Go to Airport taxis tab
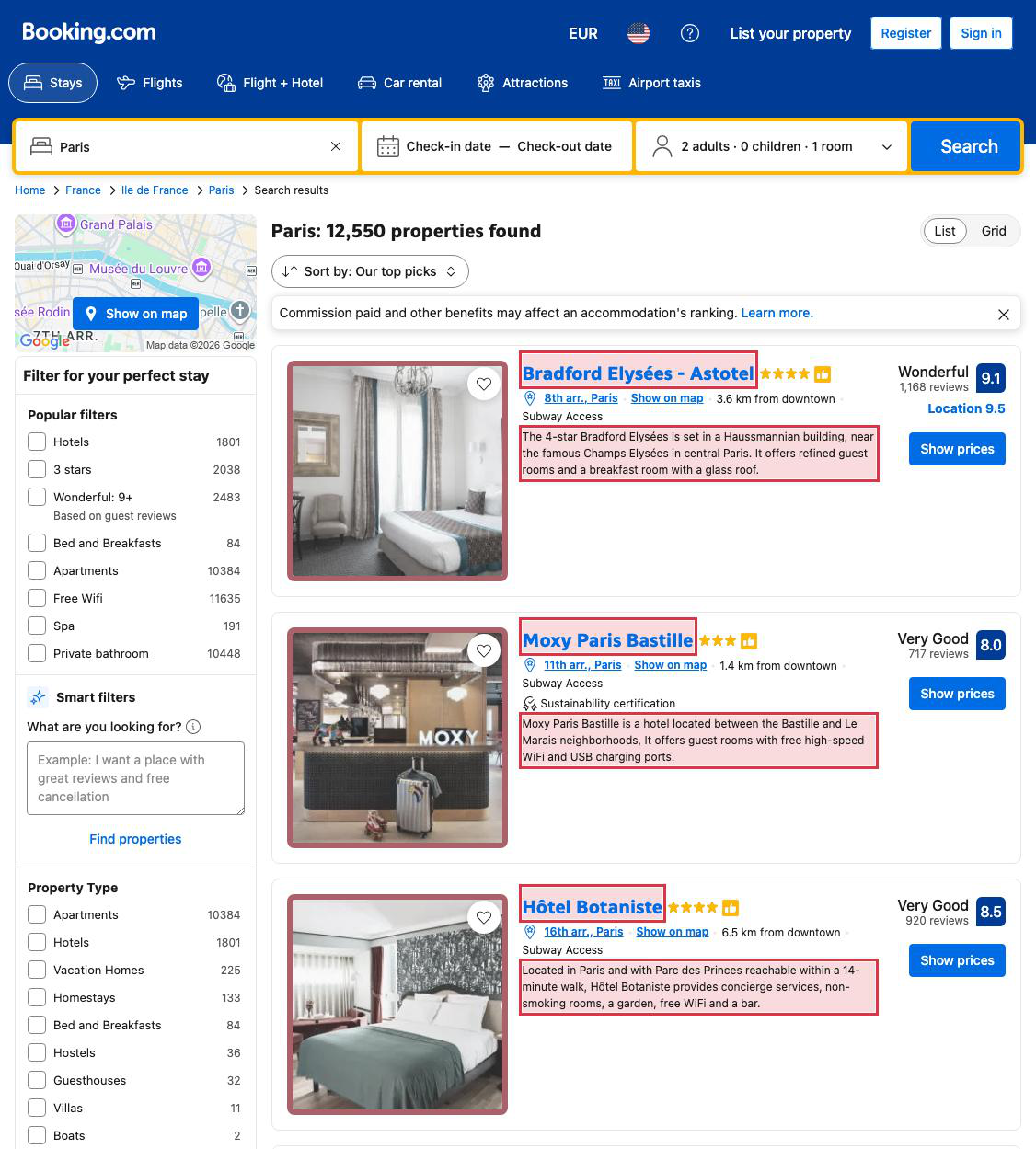This screenshot has width=1036, height=1149. pyautogui.click(x=651, y=83)
